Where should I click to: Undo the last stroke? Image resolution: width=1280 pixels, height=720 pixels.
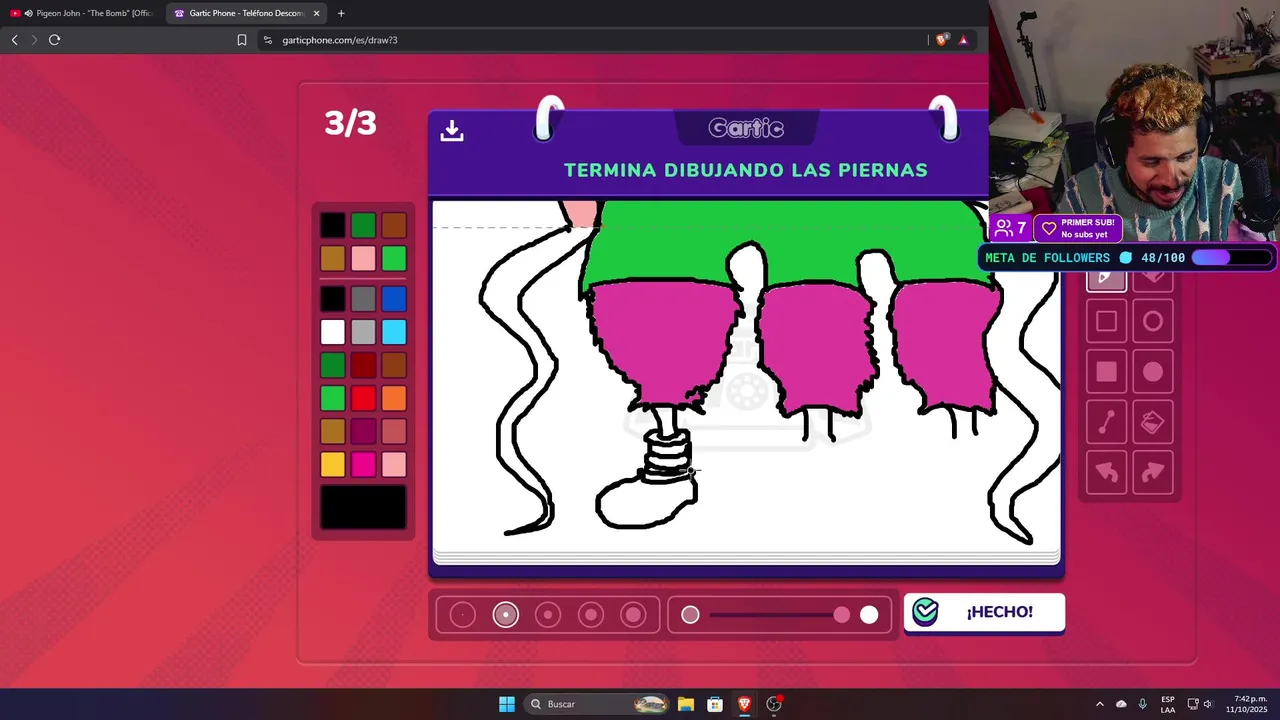[x=1106, y=472]
